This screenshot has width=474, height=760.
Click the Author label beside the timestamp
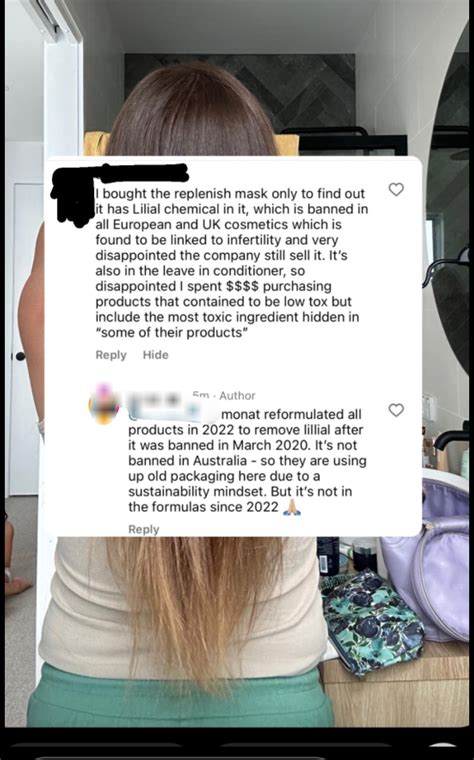pos(237,396)
